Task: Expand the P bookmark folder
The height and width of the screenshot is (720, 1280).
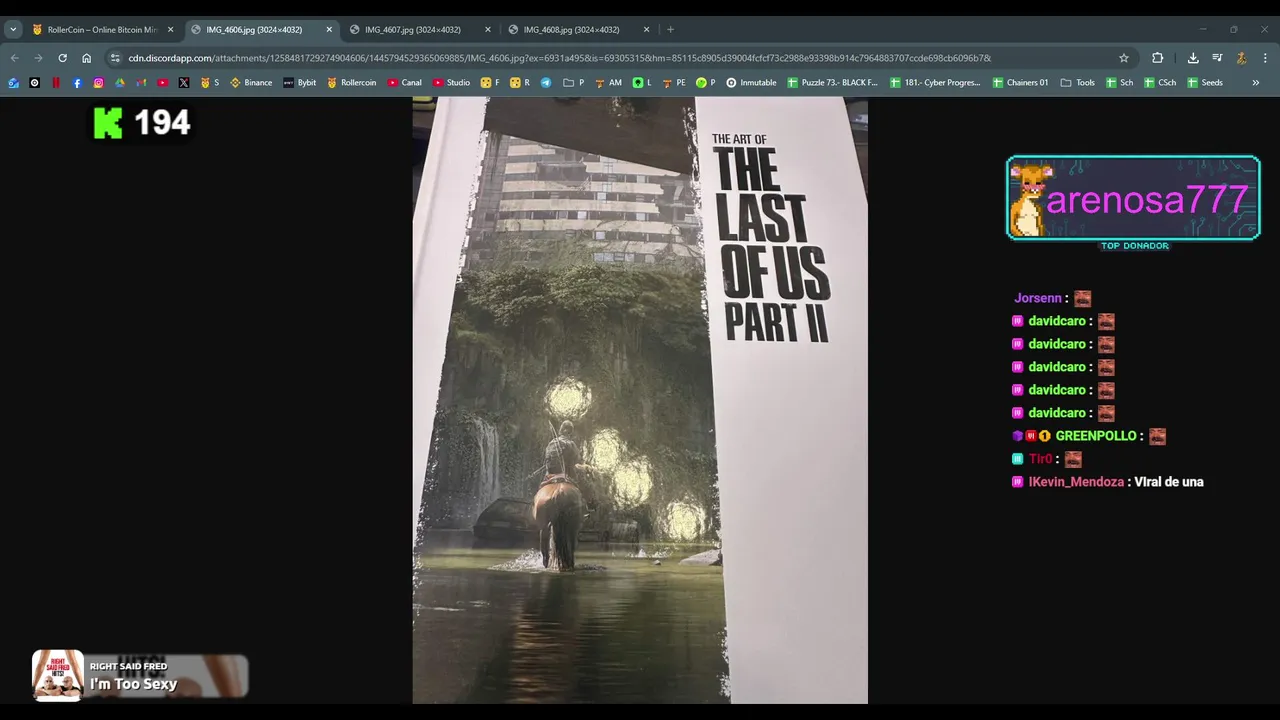Action: (574, 83)
